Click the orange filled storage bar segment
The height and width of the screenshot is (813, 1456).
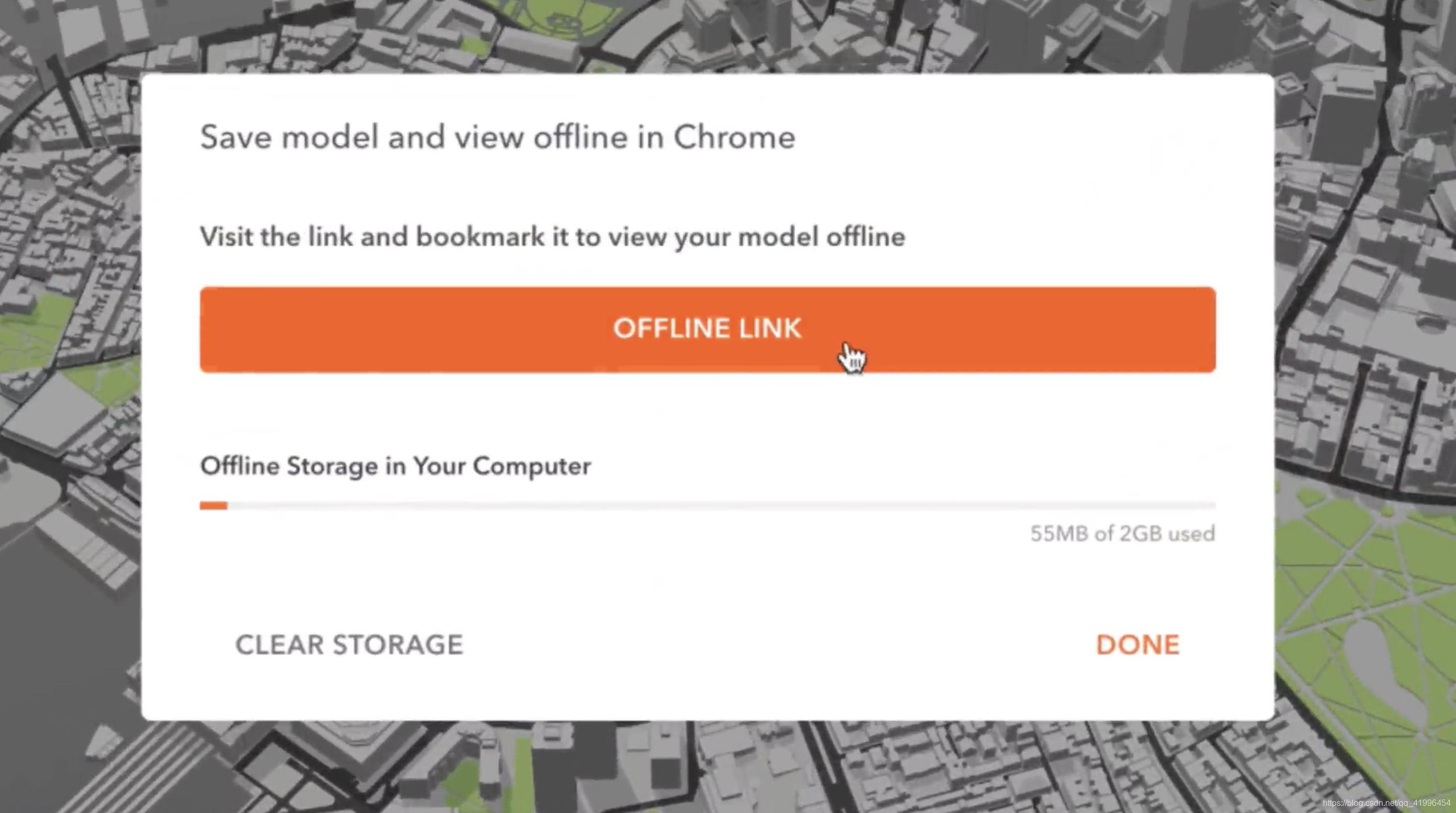(213, 506)
